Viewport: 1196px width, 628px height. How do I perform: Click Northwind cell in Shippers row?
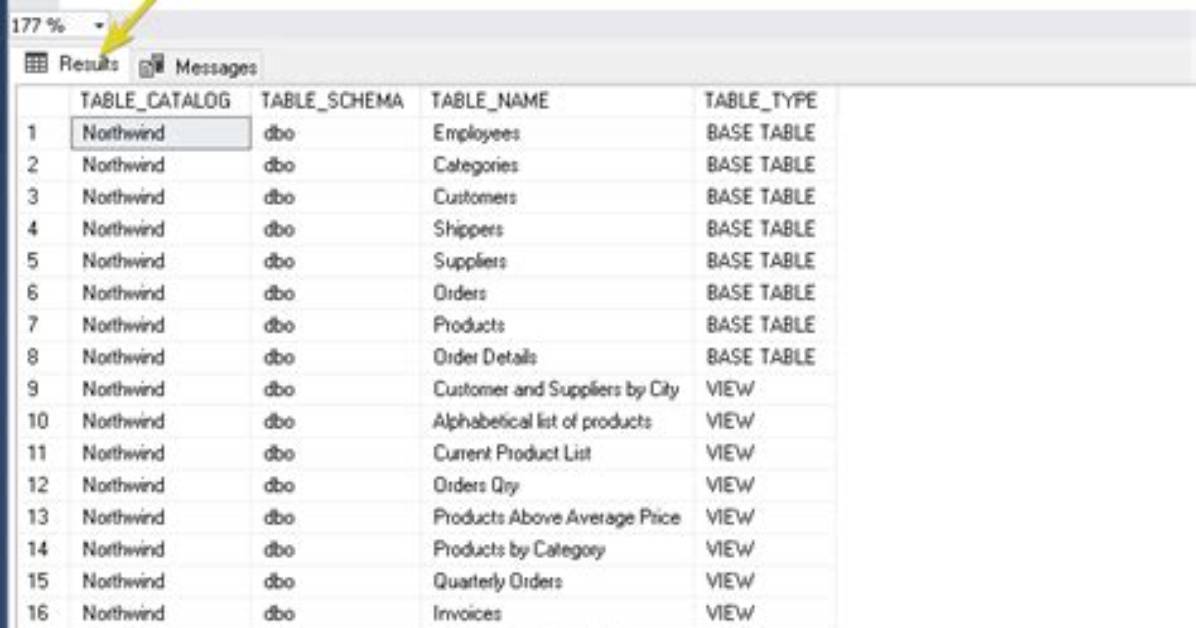(160, 229)
